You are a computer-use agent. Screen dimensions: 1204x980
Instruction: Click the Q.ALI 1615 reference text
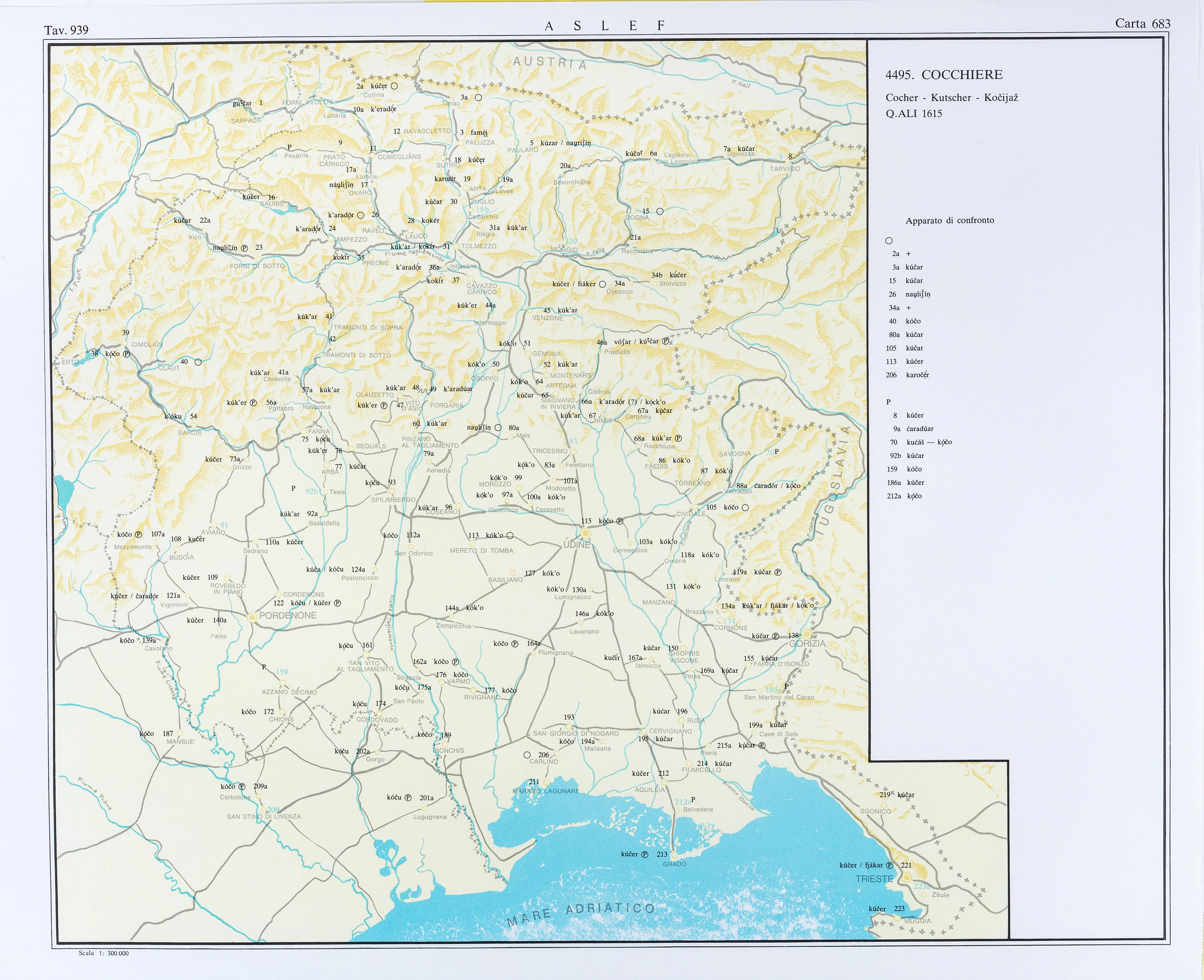coord(914,114)
